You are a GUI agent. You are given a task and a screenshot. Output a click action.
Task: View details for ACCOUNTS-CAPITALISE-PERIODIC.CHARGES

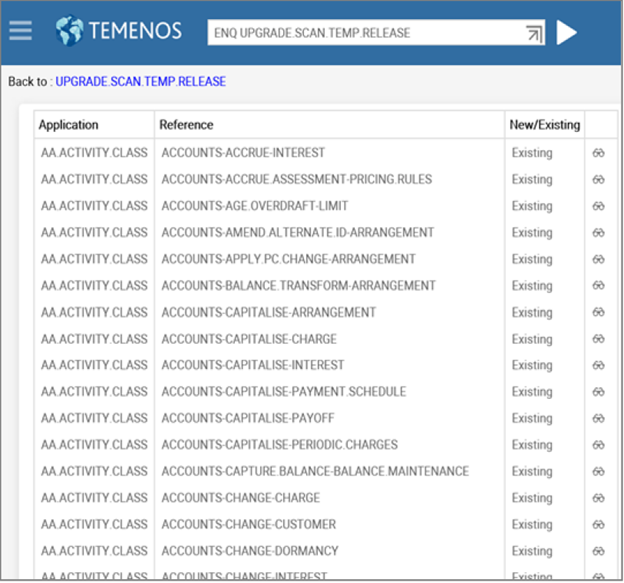point(599,445)
